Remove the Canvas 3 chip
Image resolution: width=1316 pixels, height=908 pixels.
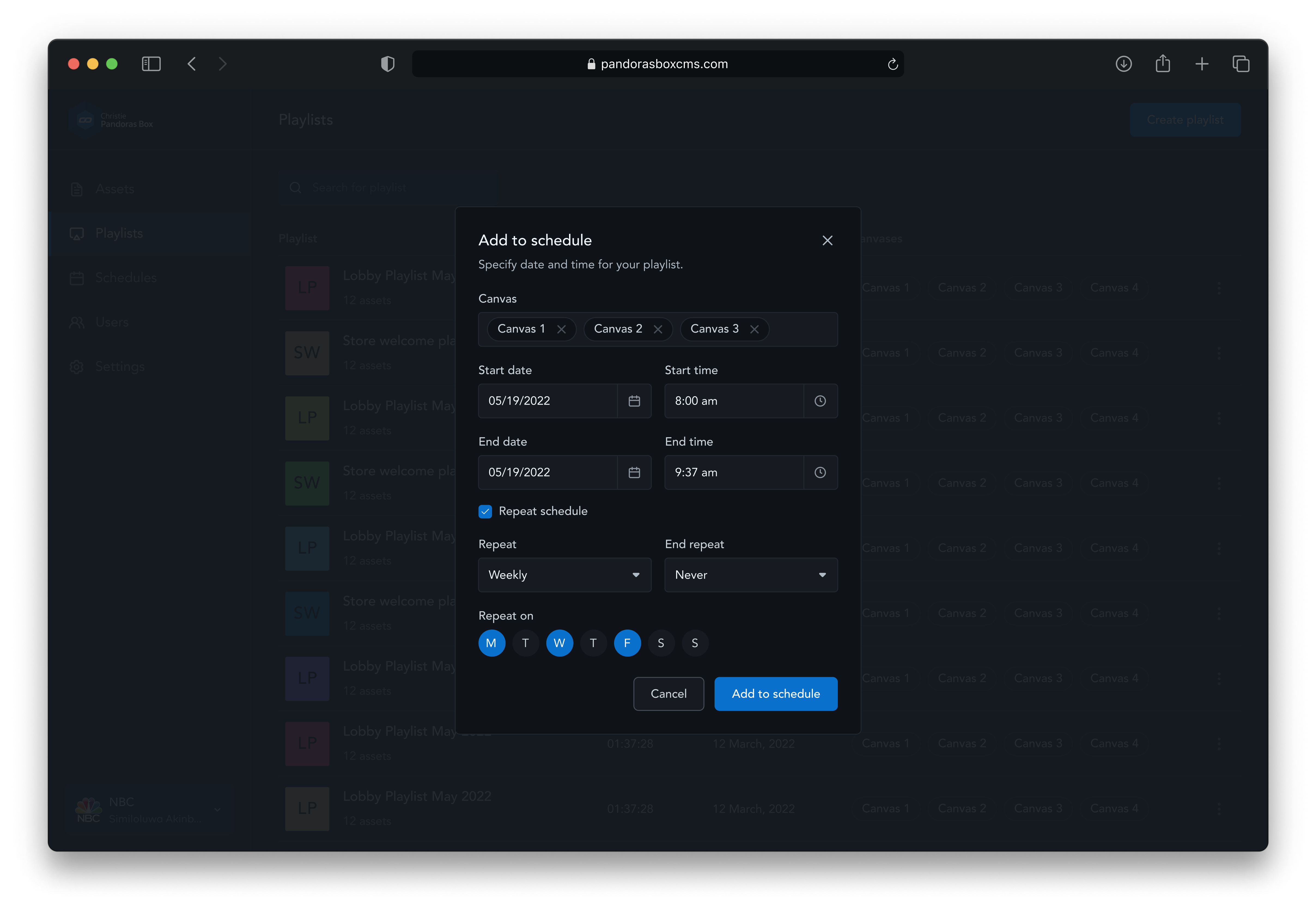754,329
